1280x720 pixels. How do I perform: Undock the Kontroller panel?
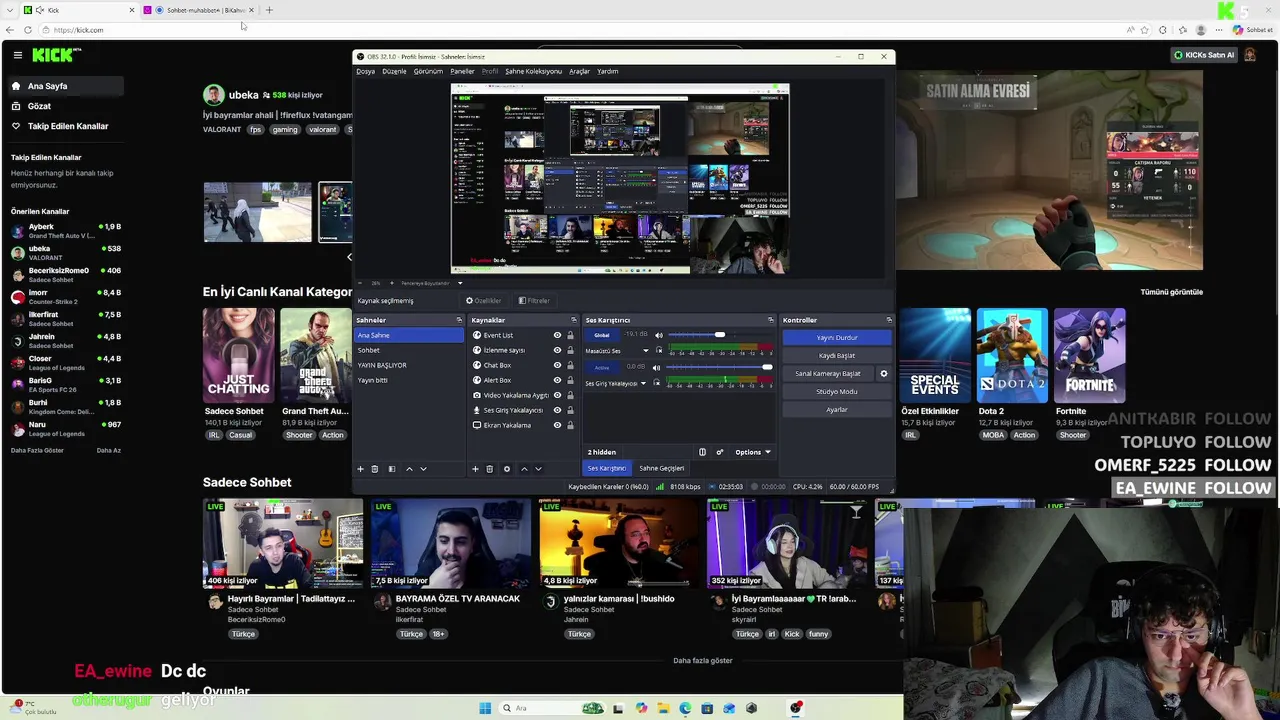889,320
